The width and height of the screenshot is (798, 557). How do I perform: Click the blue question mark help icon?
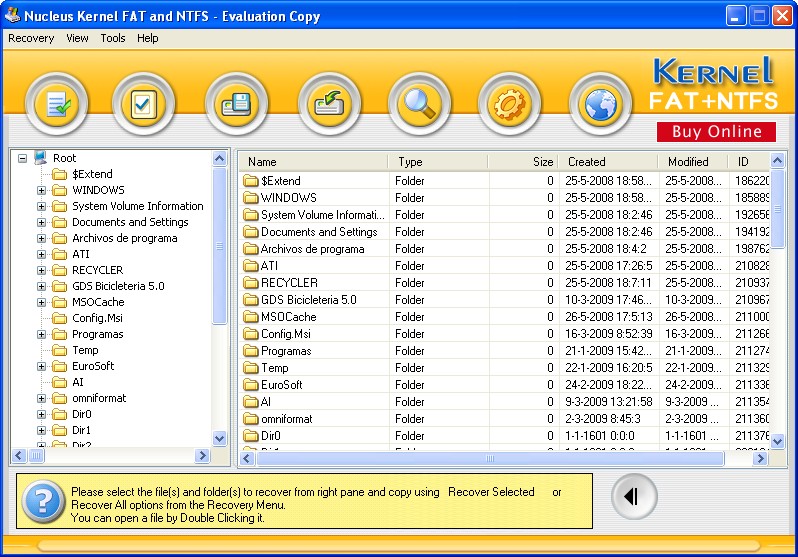[x=43, y=502]
